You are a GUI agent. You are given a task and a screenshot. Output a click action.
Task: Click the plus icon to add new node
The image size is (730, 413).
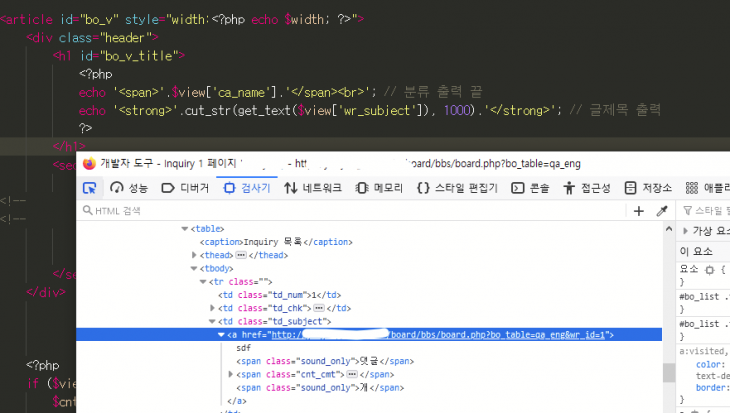coord(639,211)
